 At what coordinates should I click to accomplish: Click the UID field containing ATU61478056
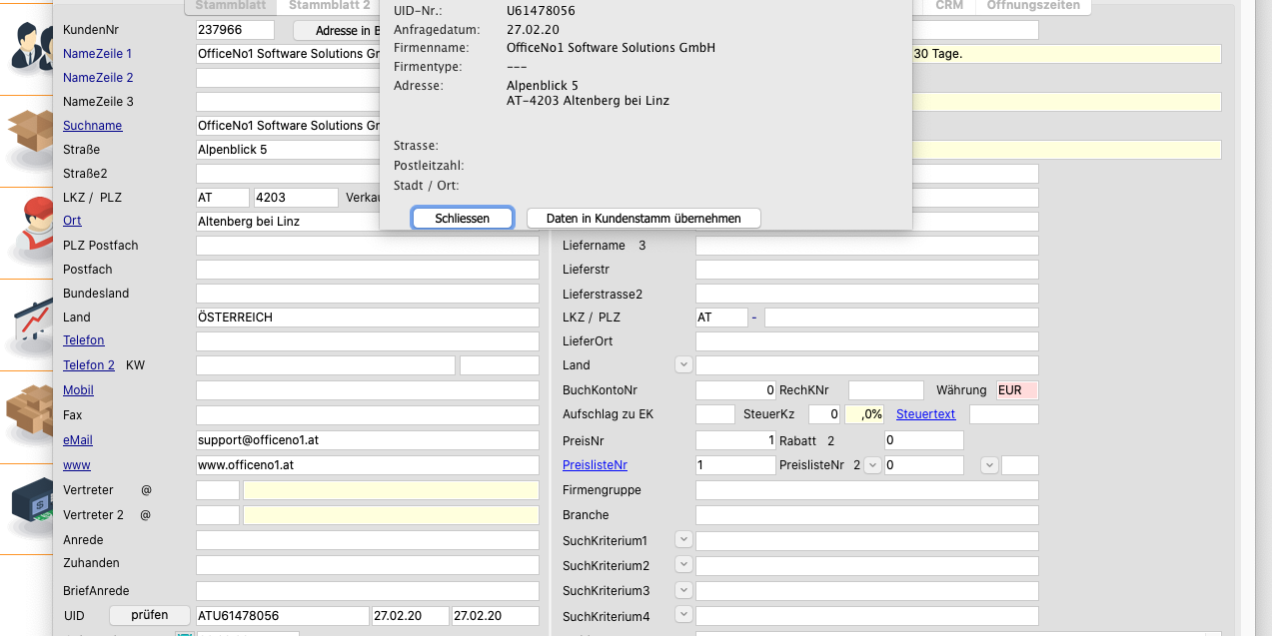(282, 616)
